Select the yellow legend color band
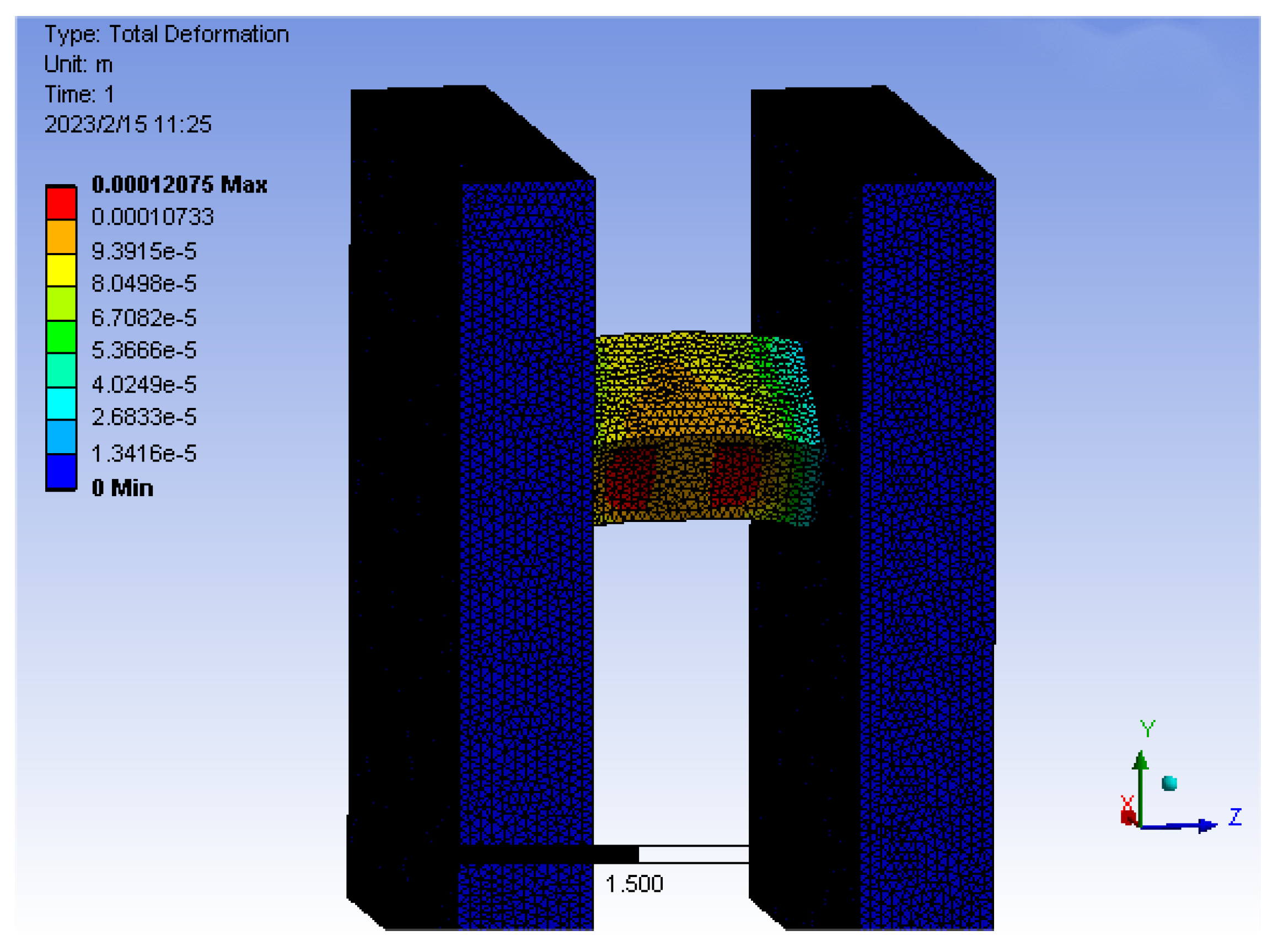 (61, 270)
